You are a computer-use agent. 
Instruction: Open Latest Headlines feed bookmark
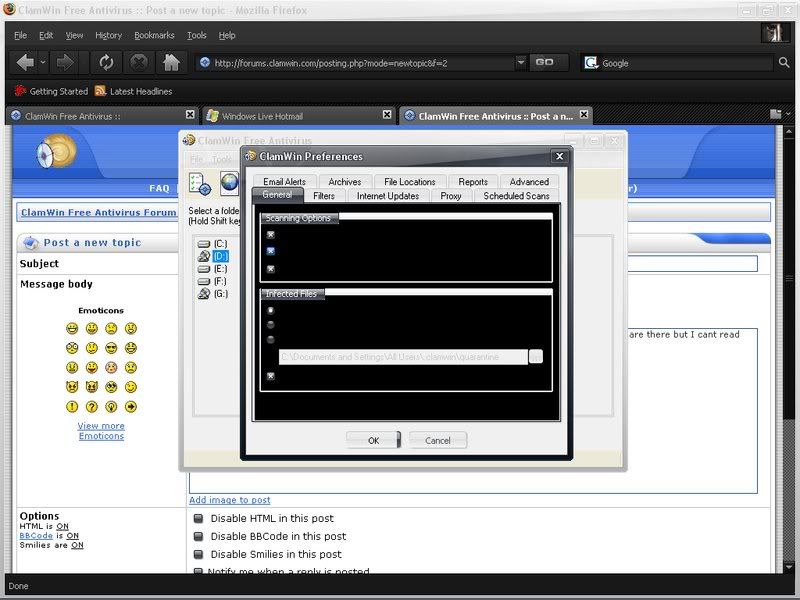[134, 91]
